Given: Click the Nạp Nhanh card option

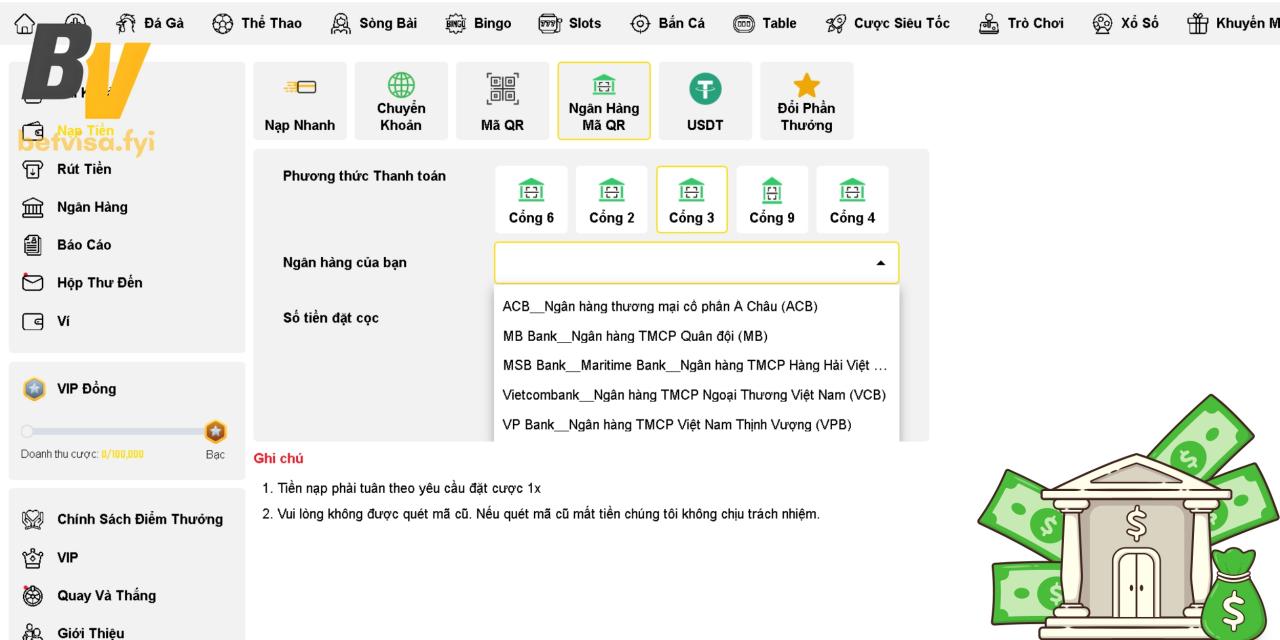Looking at the screenshot, I should (300, 87).
